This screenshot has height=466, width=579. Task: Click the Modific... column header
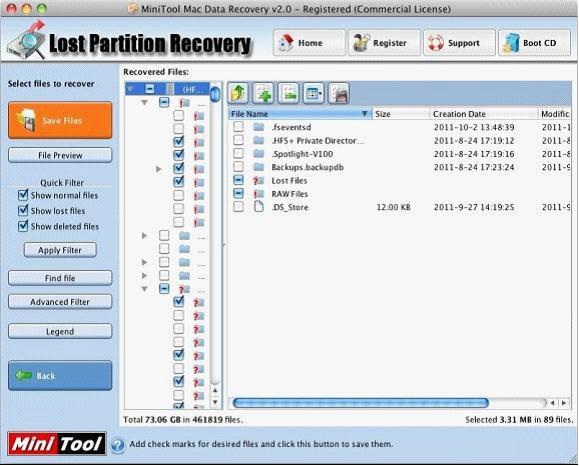coord(555,114)
